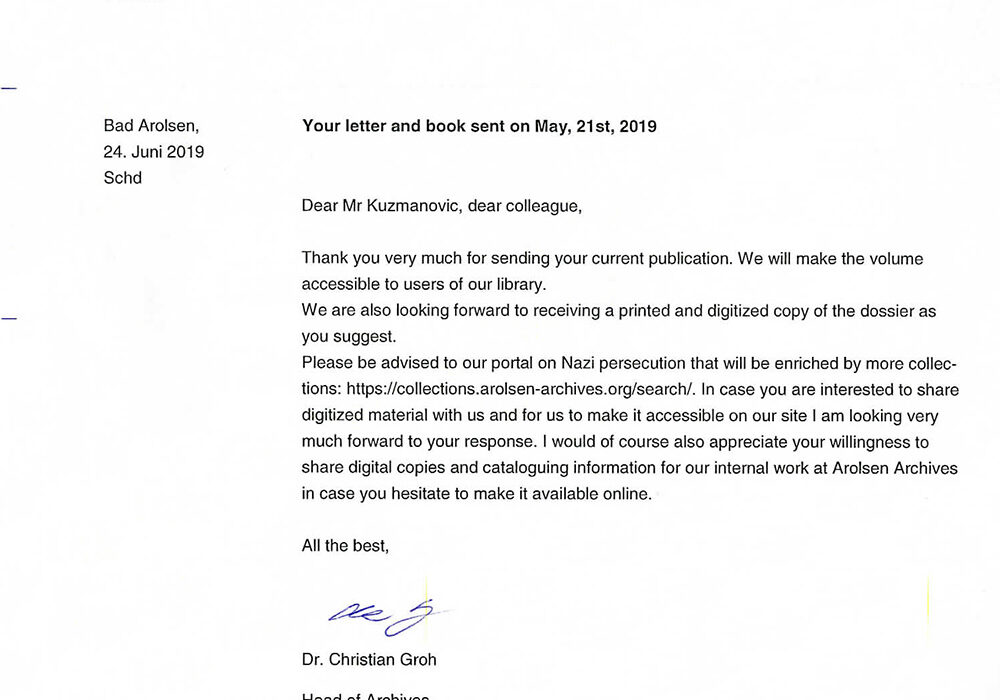Click the upper blue fold mark in left margin
1000x700 pixels.
[9, 89]
